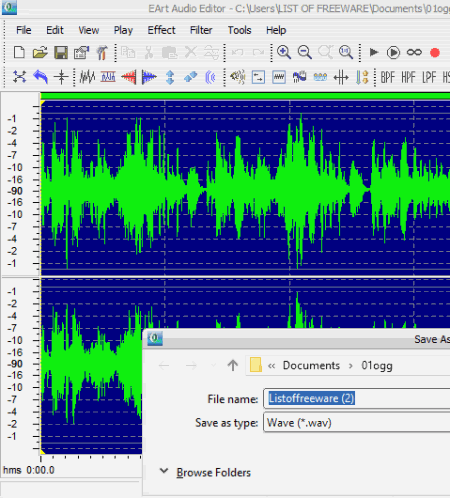Apply the LPF low-pass filter
This screenshot has width=450, height=498.
pos(429,77)
